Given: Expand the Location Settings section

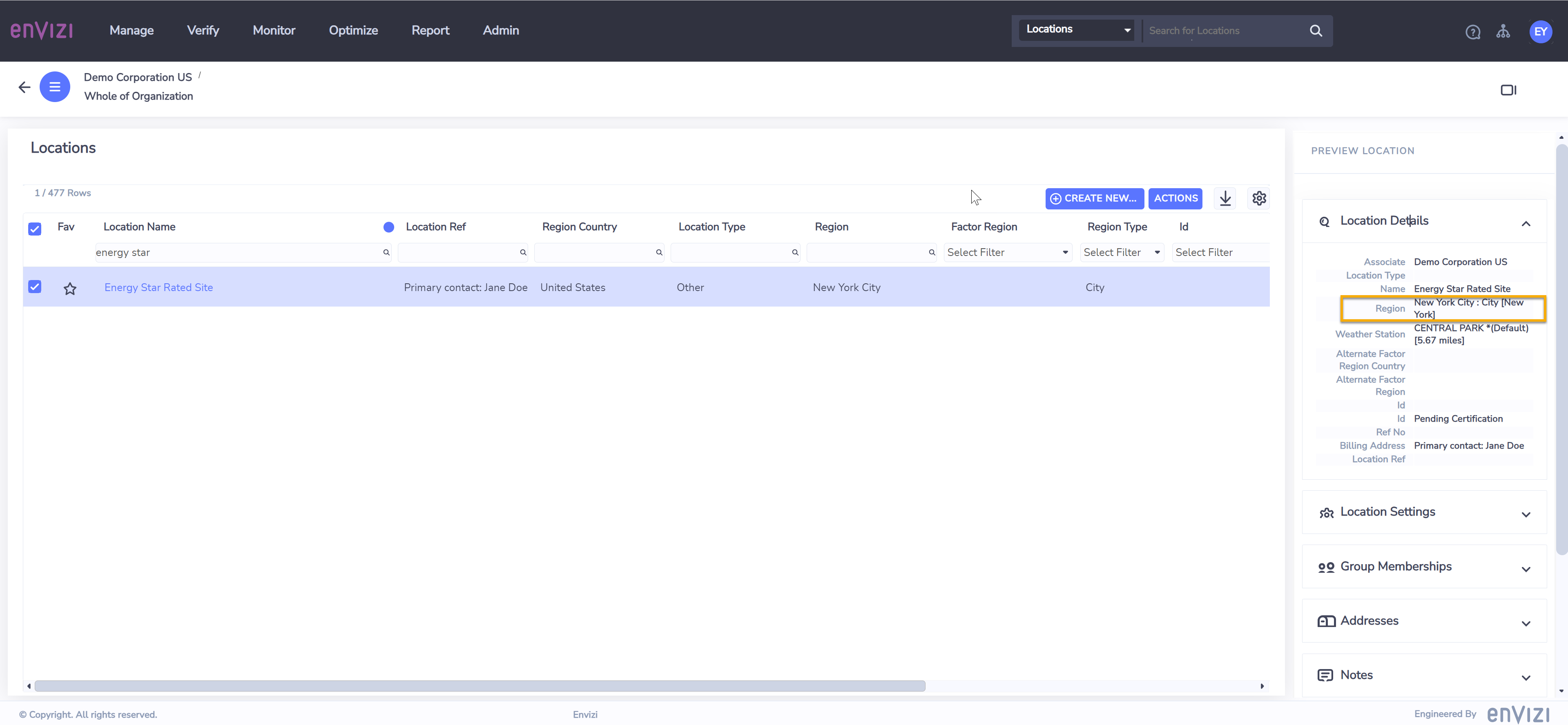Looking at the screenshot, I should pyautogui.click(x=1526, y=514).
